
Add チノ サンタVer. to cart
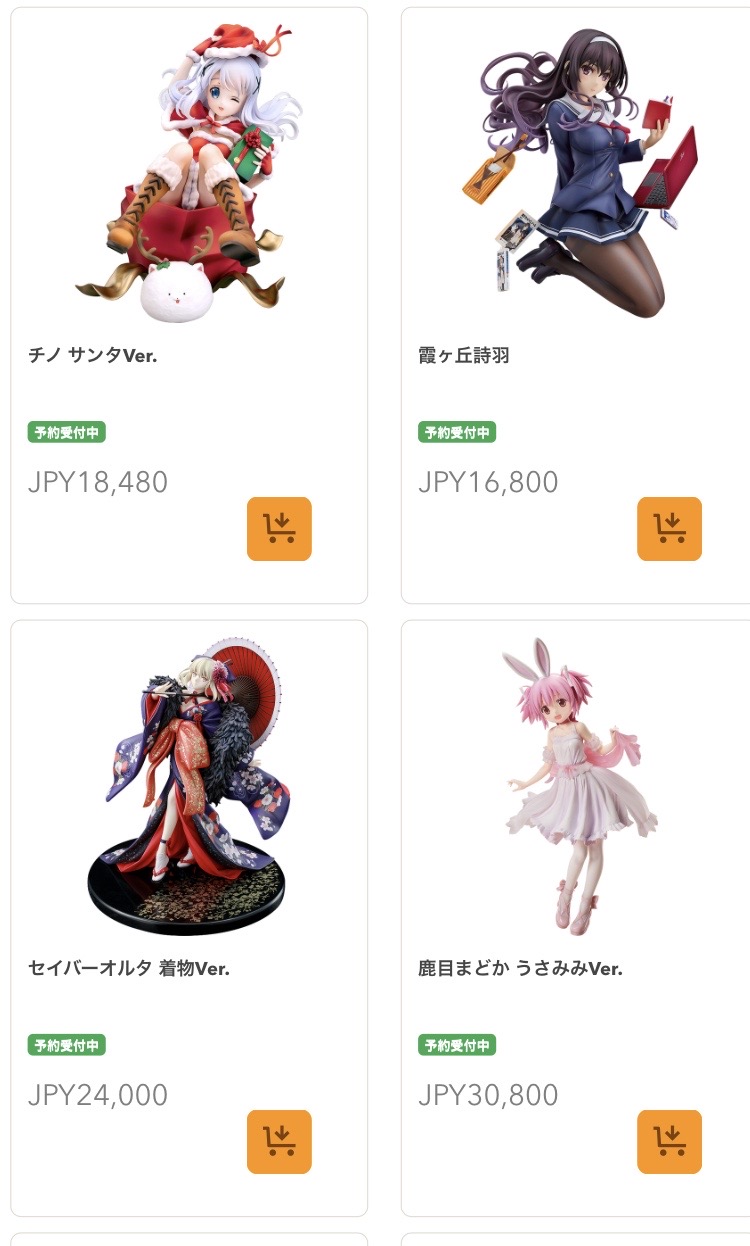click(x=279, y=529)
